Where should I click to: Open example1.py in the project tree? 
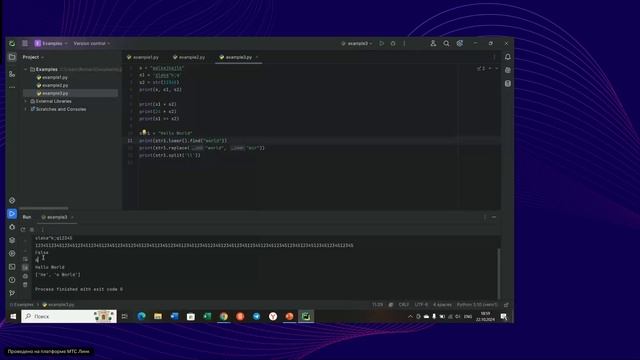click(55, 78)
